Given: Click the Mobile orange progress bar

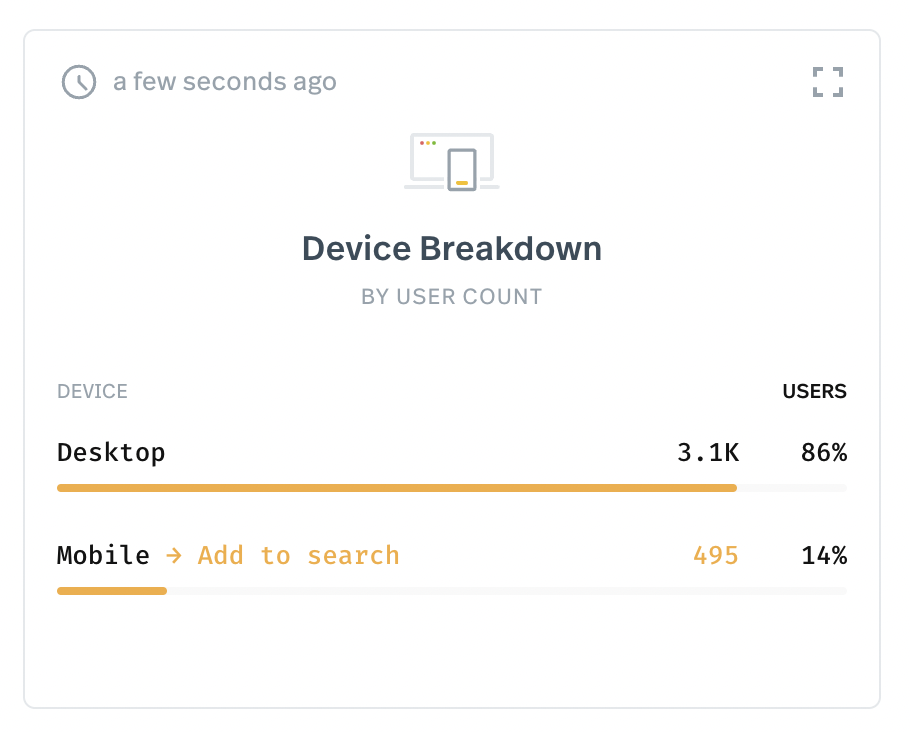Looking at the screenshot, I should click(112, 591).
